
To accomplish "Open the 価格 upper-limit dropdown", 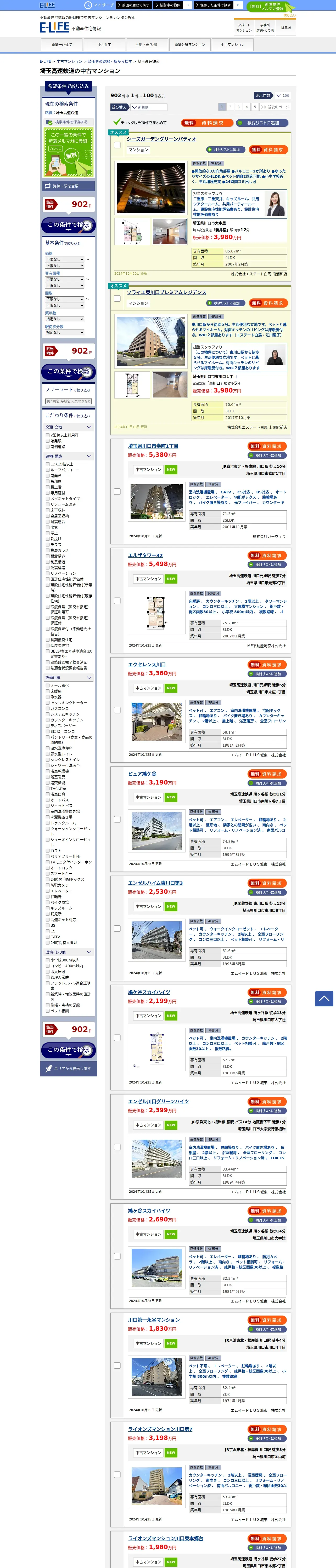I will [65, 266].
